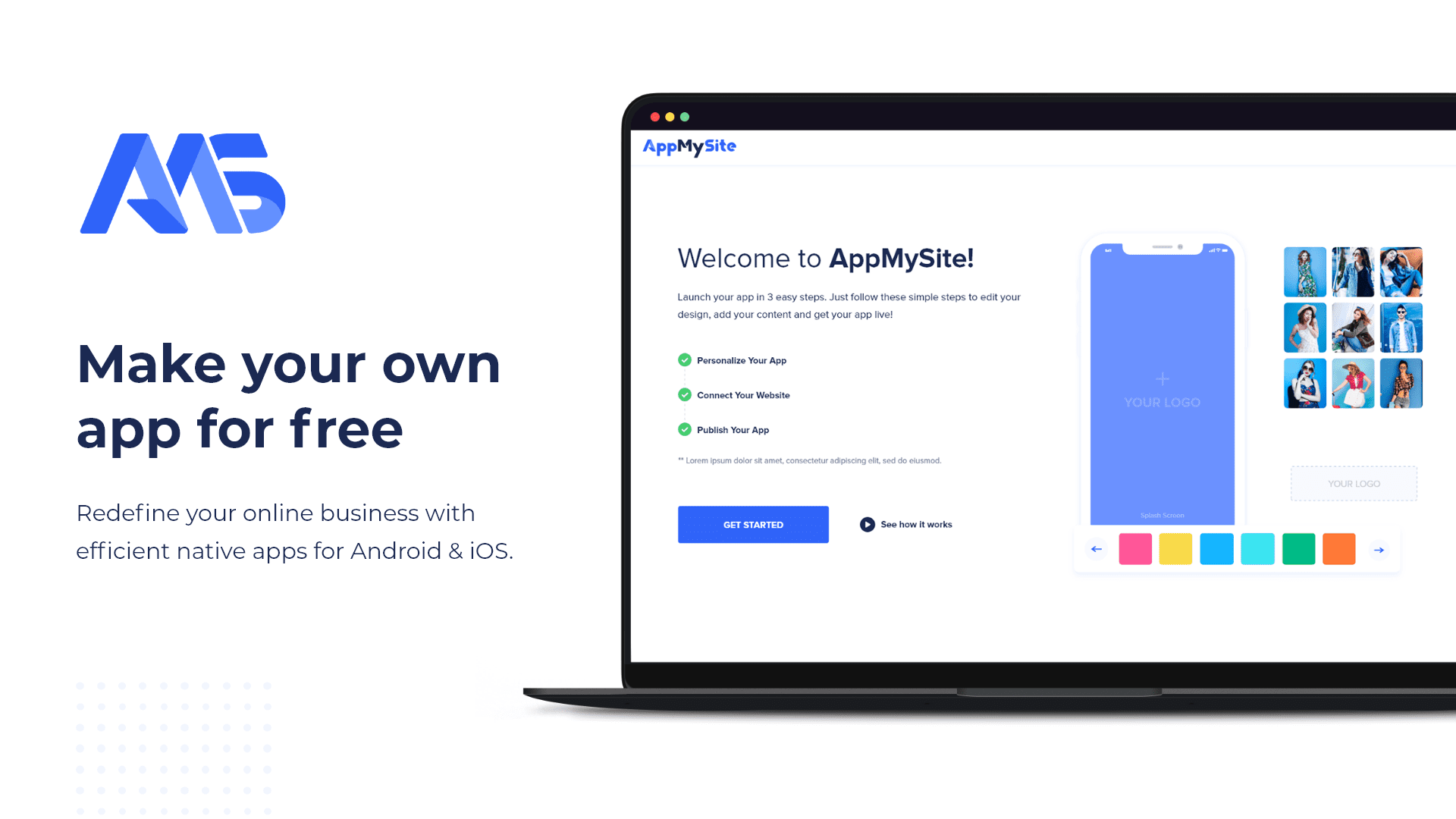1456x819 pixels.
Task: Click the 'See how it works' link
Action: pyautogui.click(x=906, y=524)
